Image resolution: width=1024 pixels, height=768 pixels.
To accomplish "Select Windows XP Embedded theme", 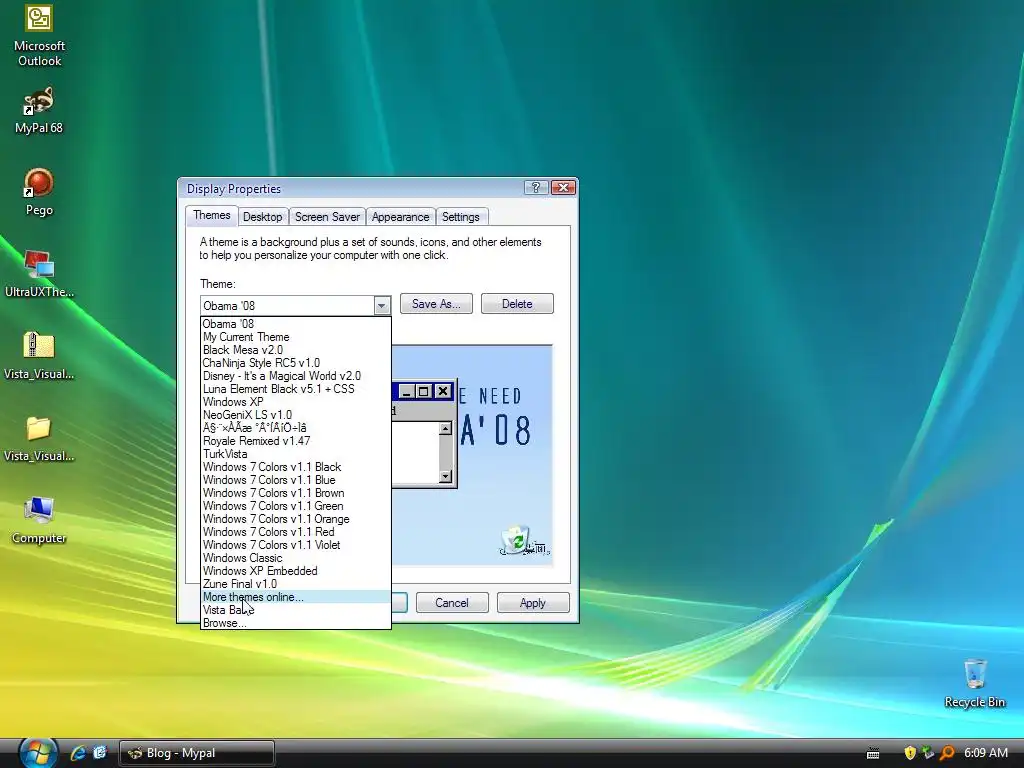I will [x=295, y=571].
